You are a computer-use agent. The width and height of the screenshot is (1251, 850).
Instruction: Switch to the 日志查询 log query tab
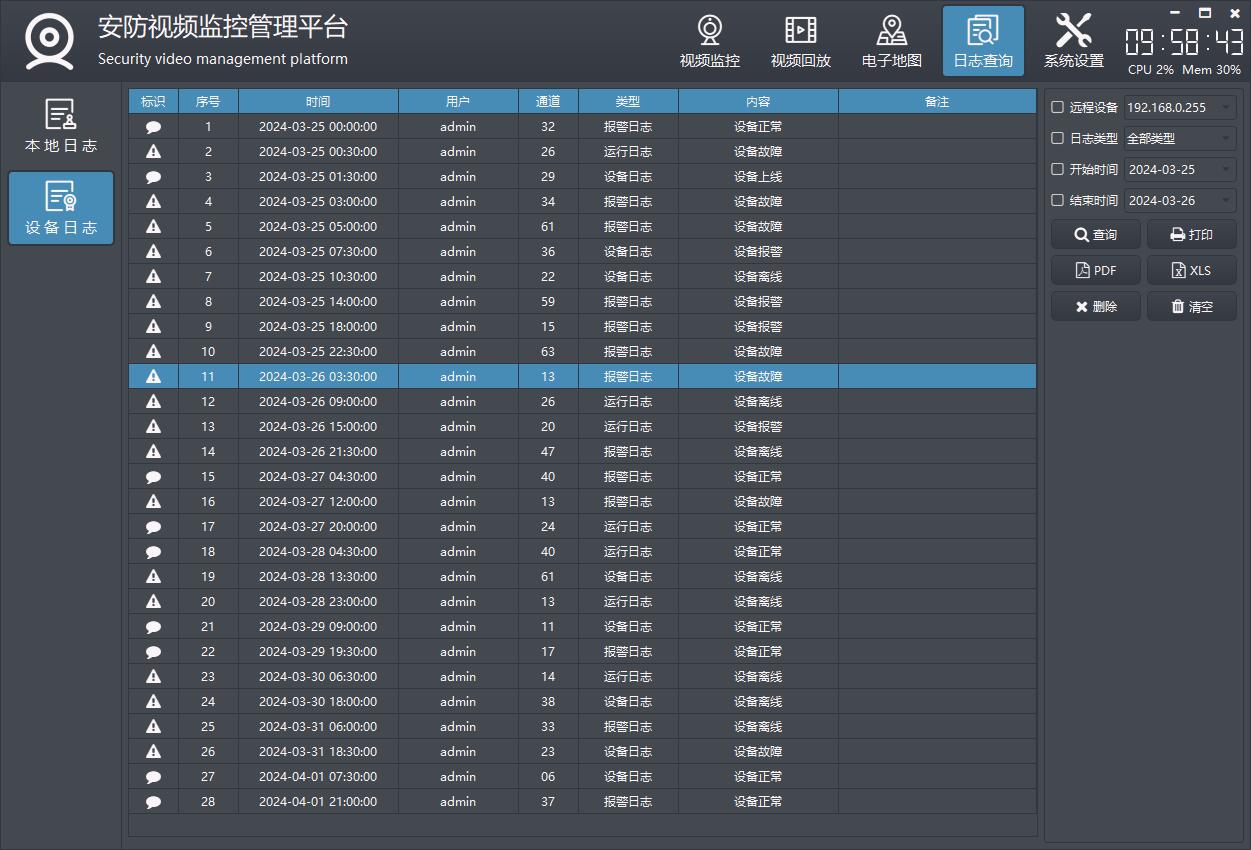click(x=982, y=42)
